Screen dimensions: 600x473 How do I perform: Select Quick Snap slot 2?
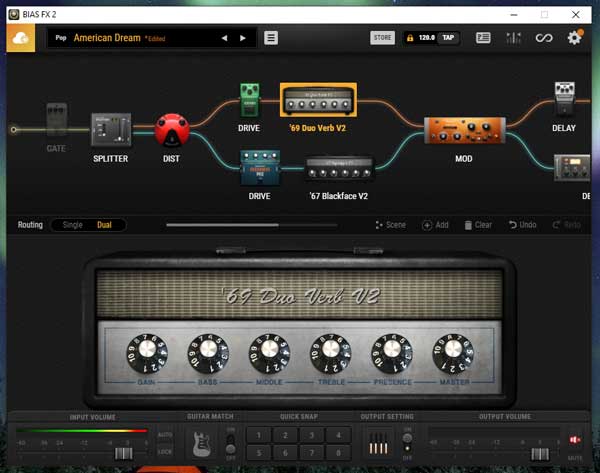coord(285,435)
